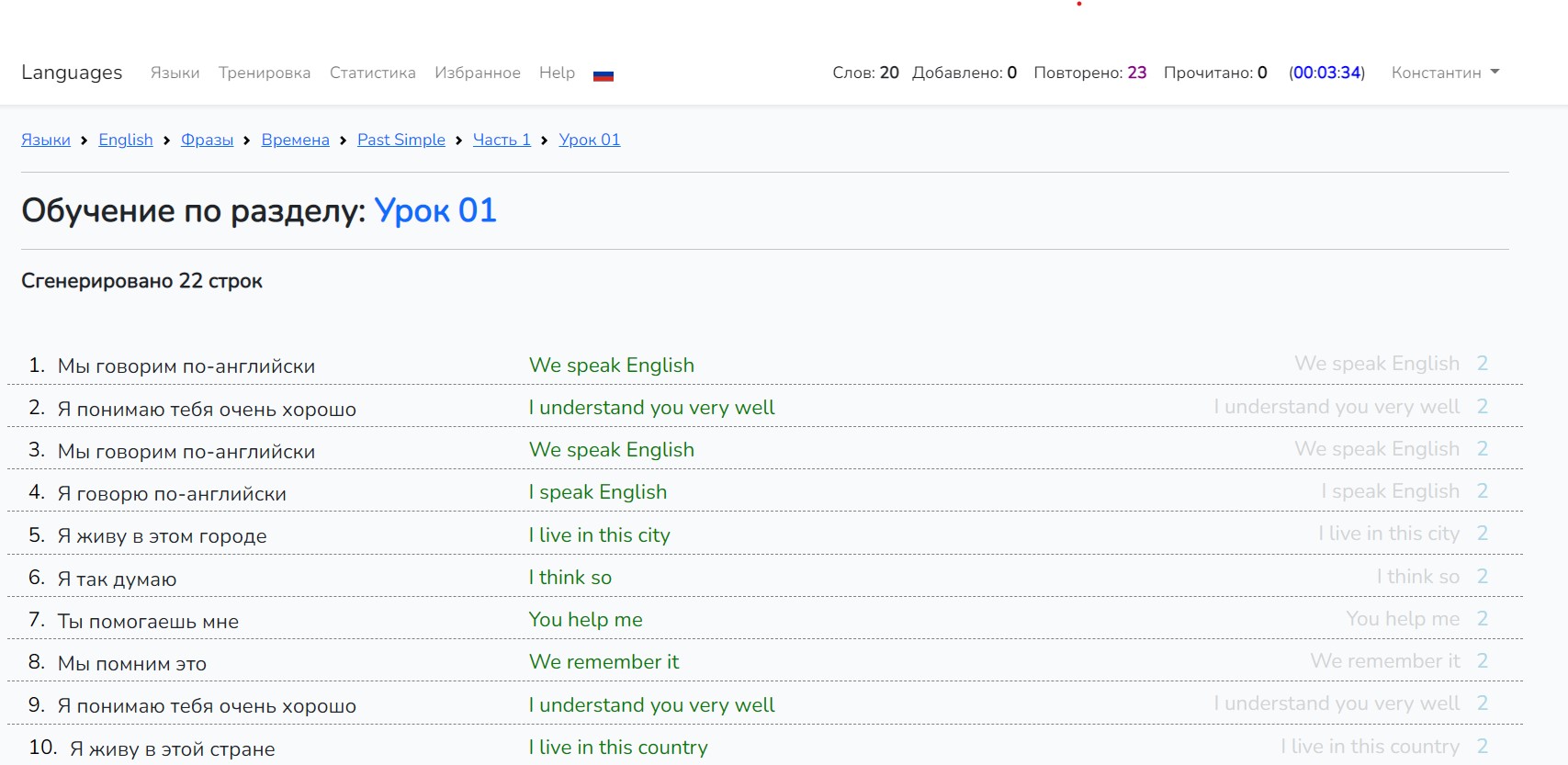Navigate to English breadcrumb link
Image resolution: width=1568 pixels, height=765 pixels.
[x=126, y=140]
